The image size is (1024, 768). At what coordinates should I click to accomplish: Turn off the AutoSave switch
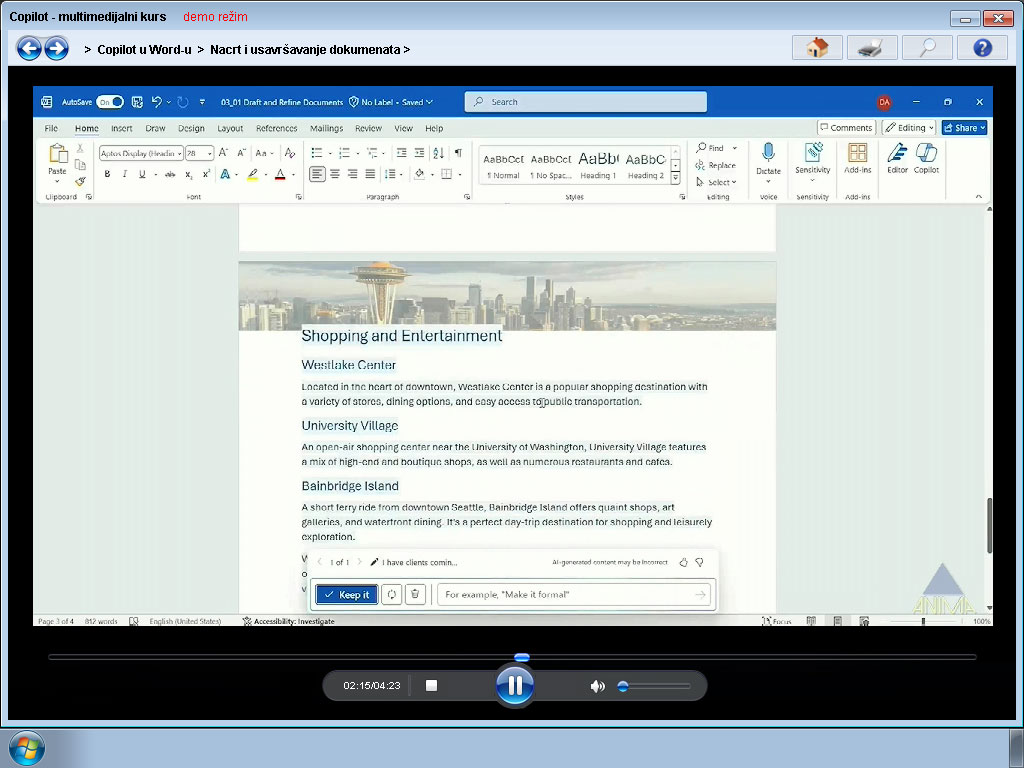click(110, 102)
